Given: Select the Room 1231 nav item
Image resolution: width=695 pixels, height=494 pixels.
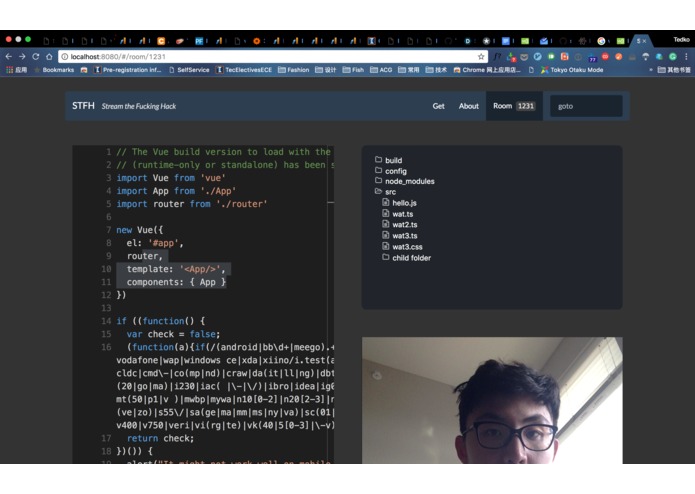Looking at the screenshot, I should [x=514, y=106].
